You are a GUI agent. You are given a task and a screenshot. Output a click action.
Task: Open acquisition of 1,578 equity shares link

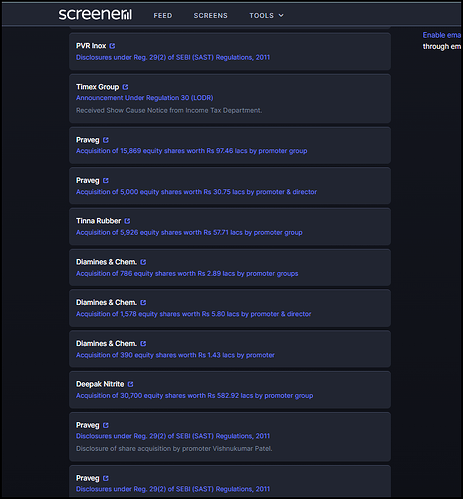click(194, 314)
